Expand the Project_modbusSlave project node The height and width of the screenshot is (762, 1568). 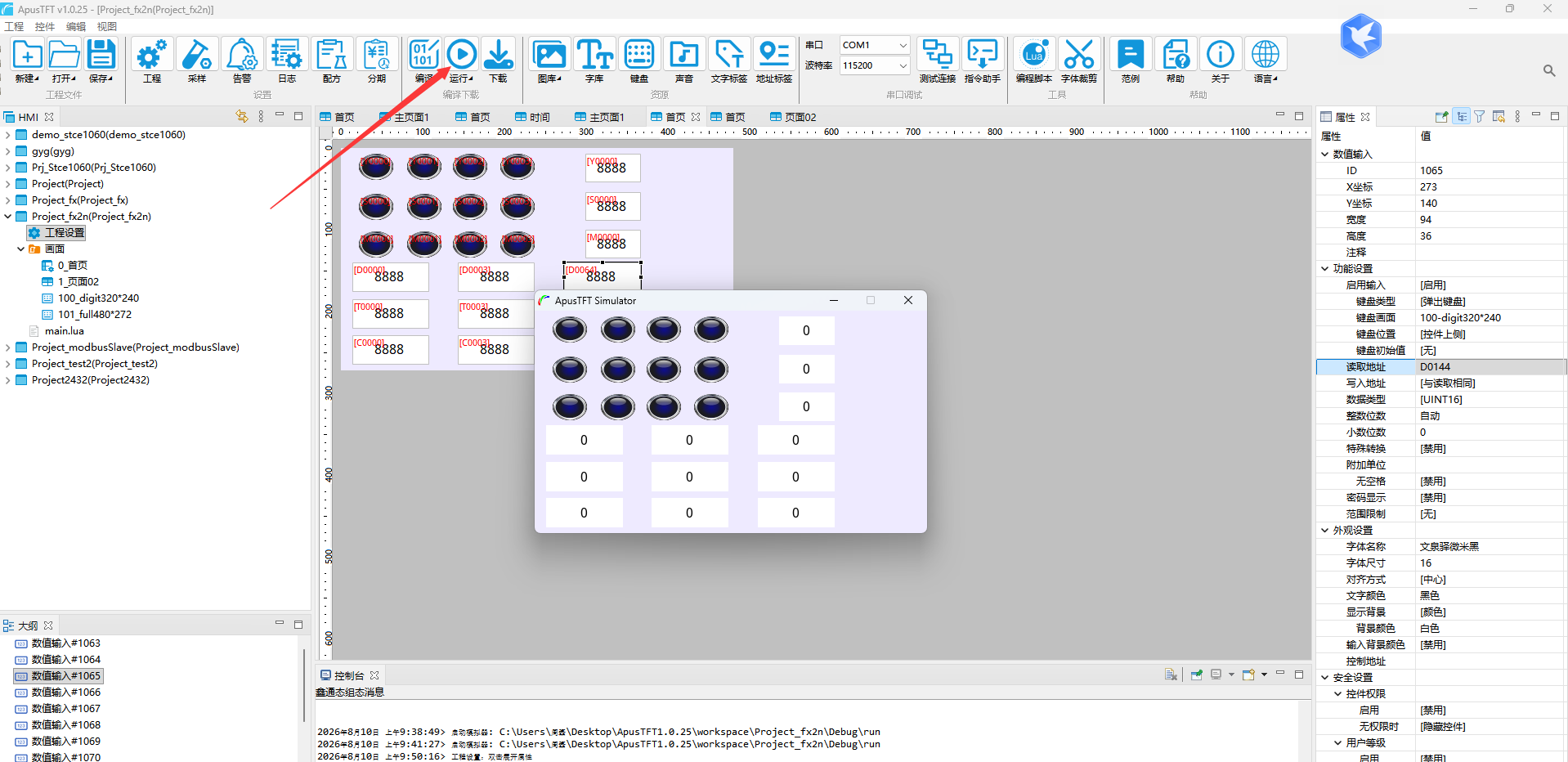point(8,347)
